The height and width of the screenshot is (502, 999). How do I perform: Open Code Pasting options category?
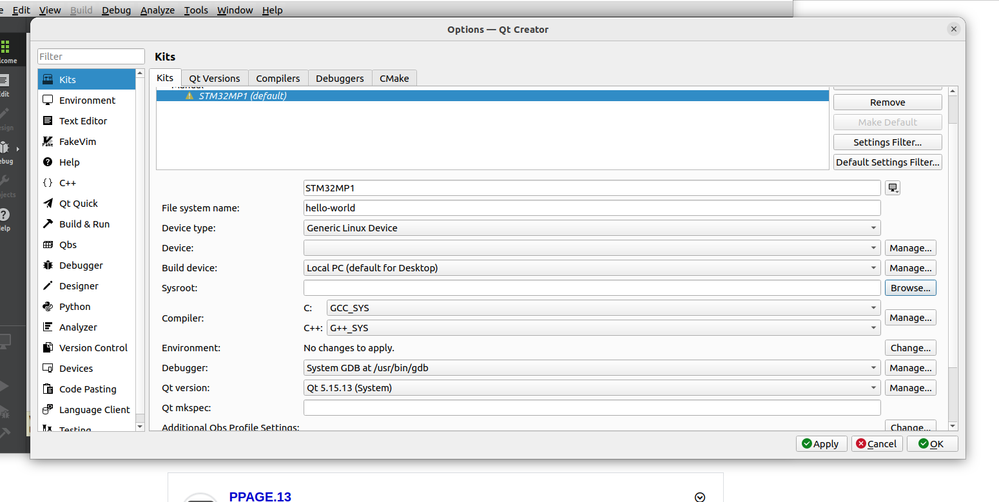[87, 389]
